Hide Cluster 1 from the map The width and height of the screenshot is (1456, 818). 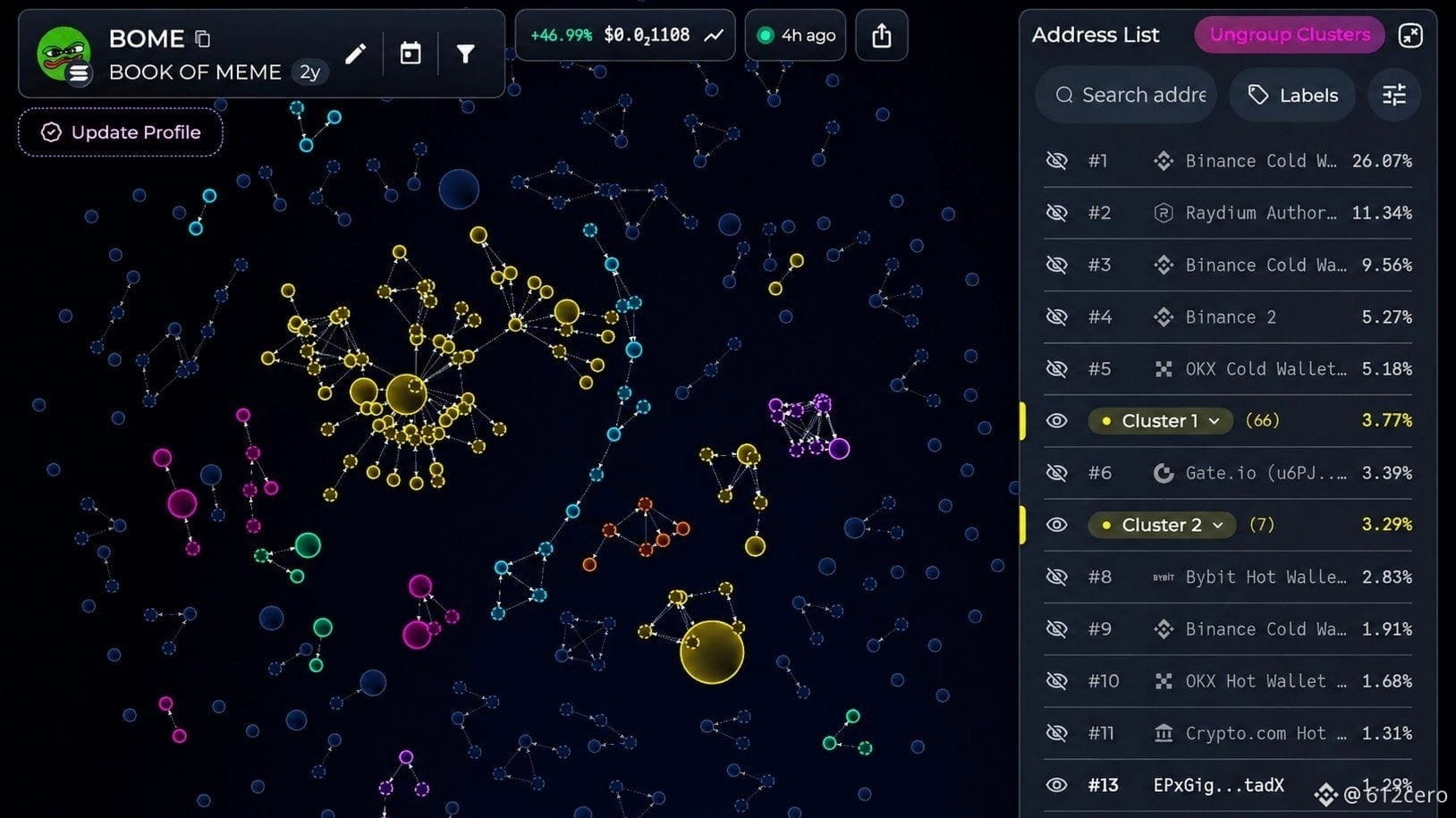tap(1057, 420)
